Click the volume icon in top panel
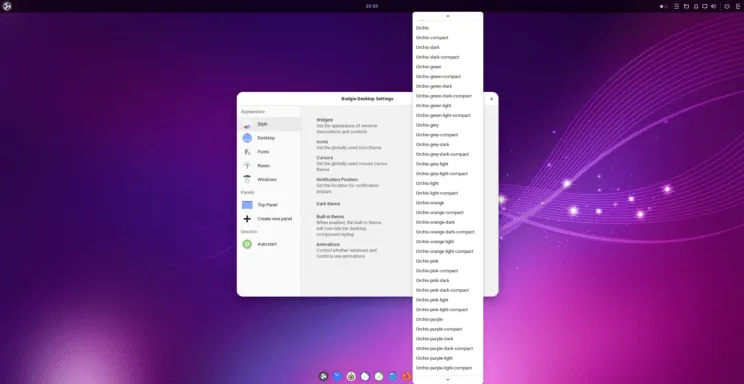Image resolution: width=744 pixels, height=384 pixels. 714,6
